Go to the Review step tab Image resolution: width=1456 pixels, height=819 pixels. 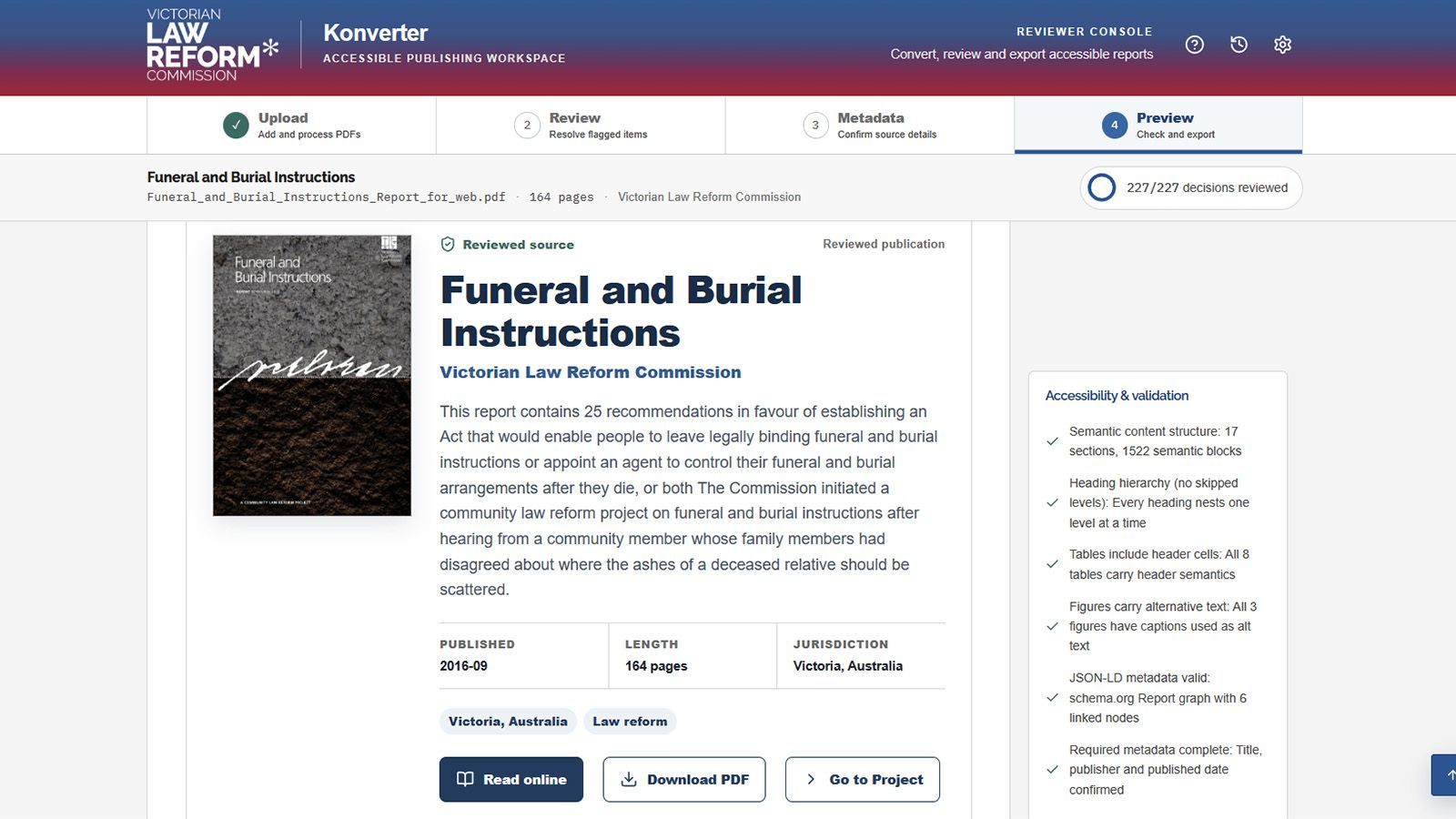pos(581,125)
